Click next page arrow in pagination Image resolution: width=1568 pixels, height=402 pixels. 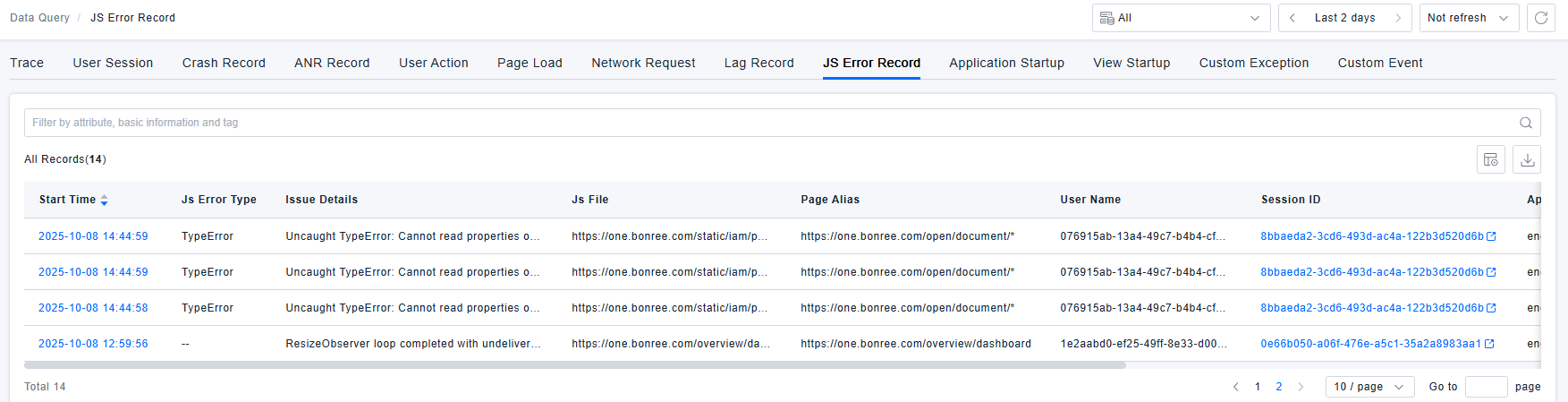coord(1301,387)
